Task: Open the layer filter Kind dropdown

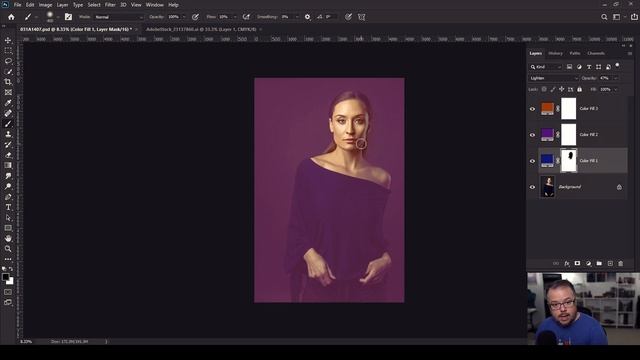Action: (546, 67)
